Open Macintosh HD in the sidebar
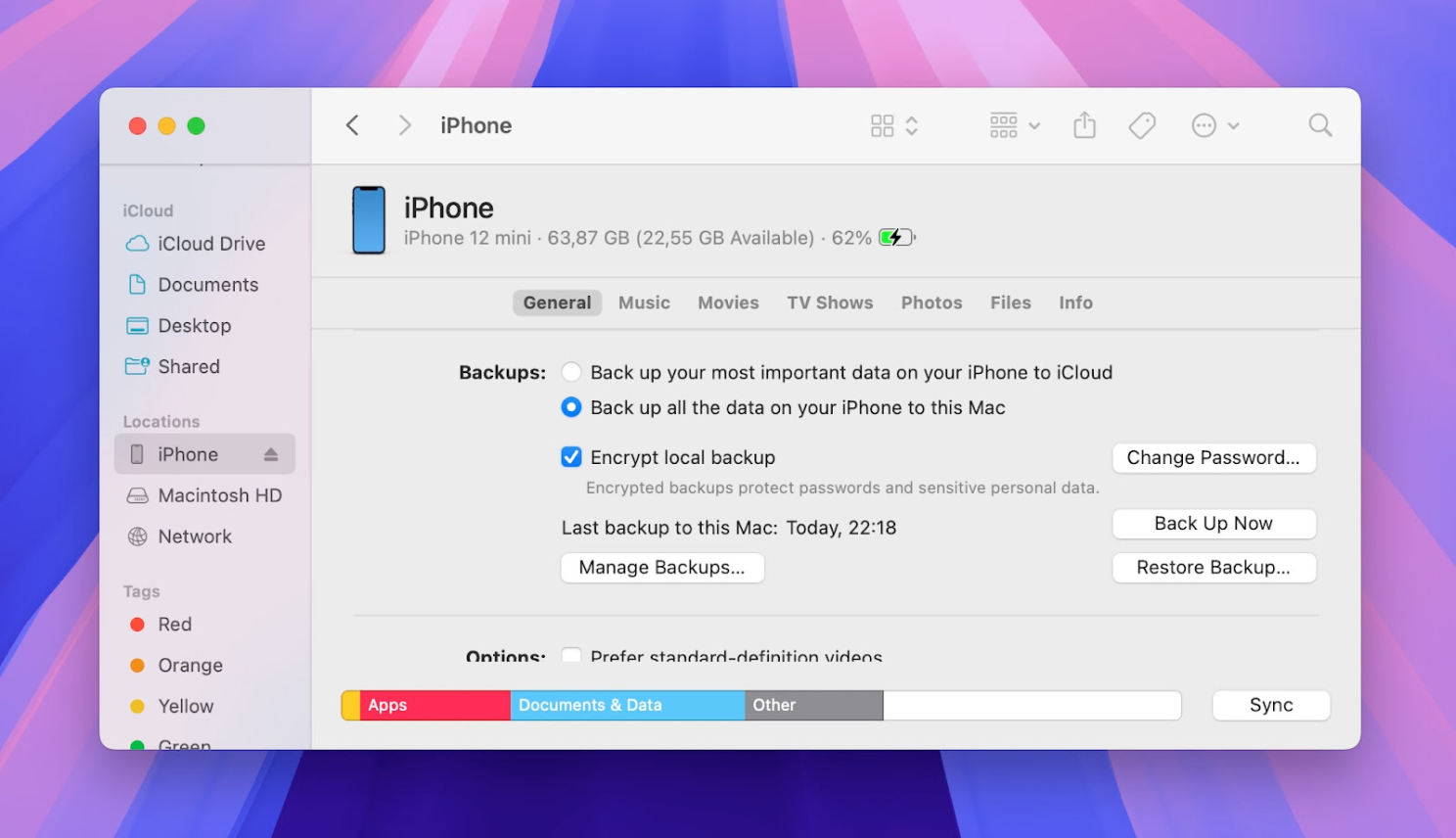This screenshot has height=838, width=1456. point(205,495)
